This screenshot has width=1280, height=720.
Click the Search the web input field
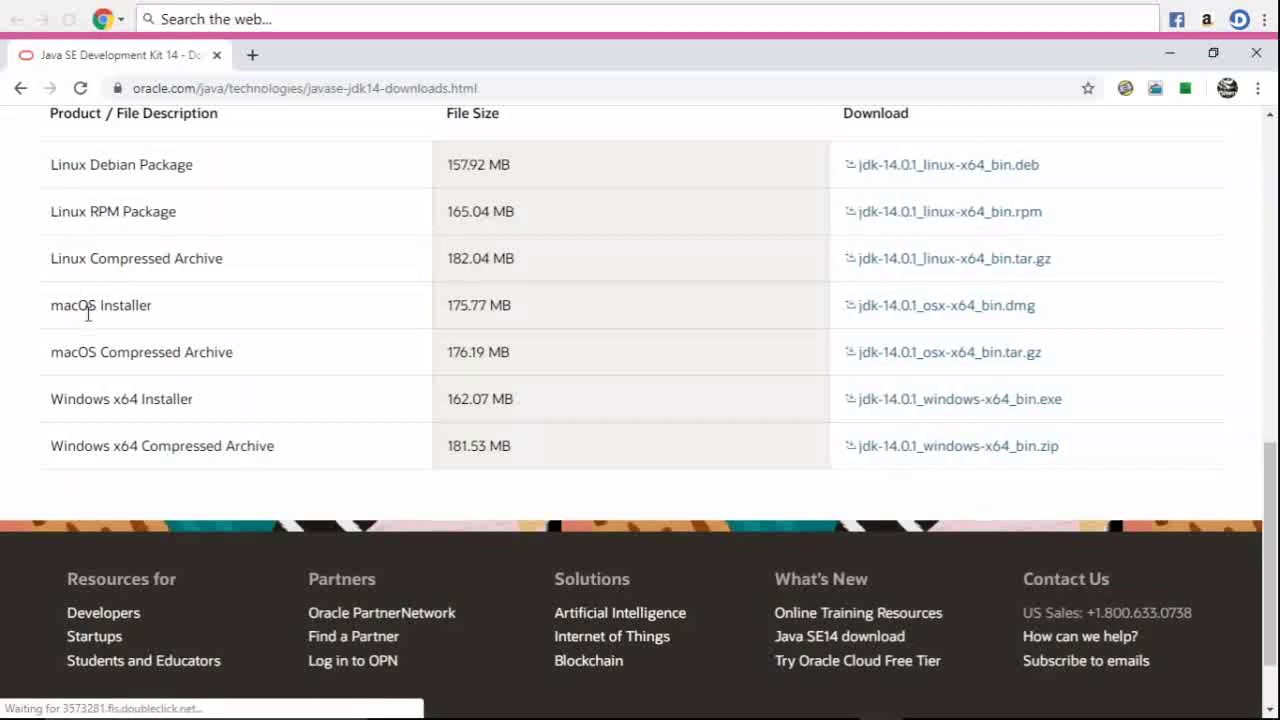click(x=647, y=19)
